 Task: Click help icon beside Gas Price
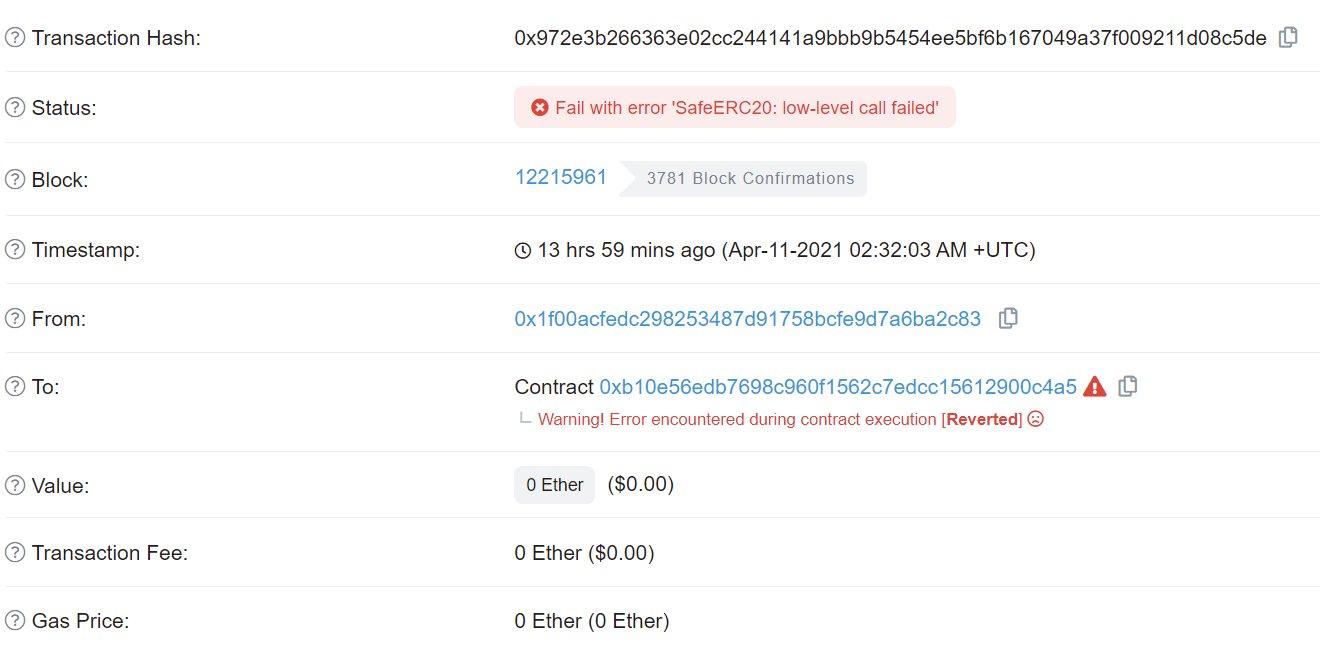click(15, 621)
